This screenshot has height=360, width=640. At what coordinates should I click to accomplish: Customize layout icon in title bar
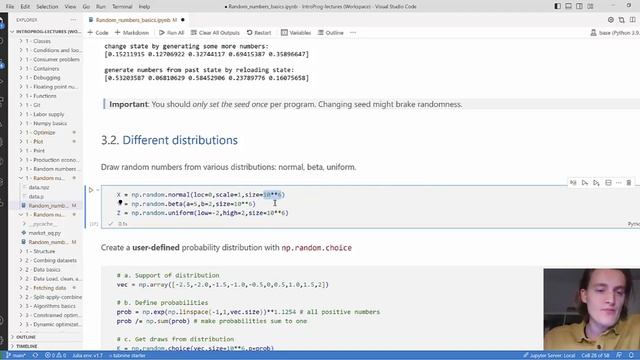pos(590,6)
